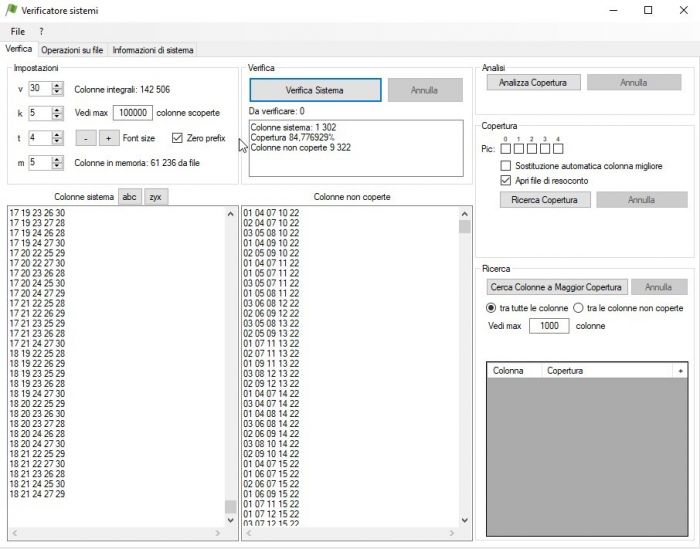Increase font size with plus button
This screenshot has width=700, height=549.
pos(108,138)
